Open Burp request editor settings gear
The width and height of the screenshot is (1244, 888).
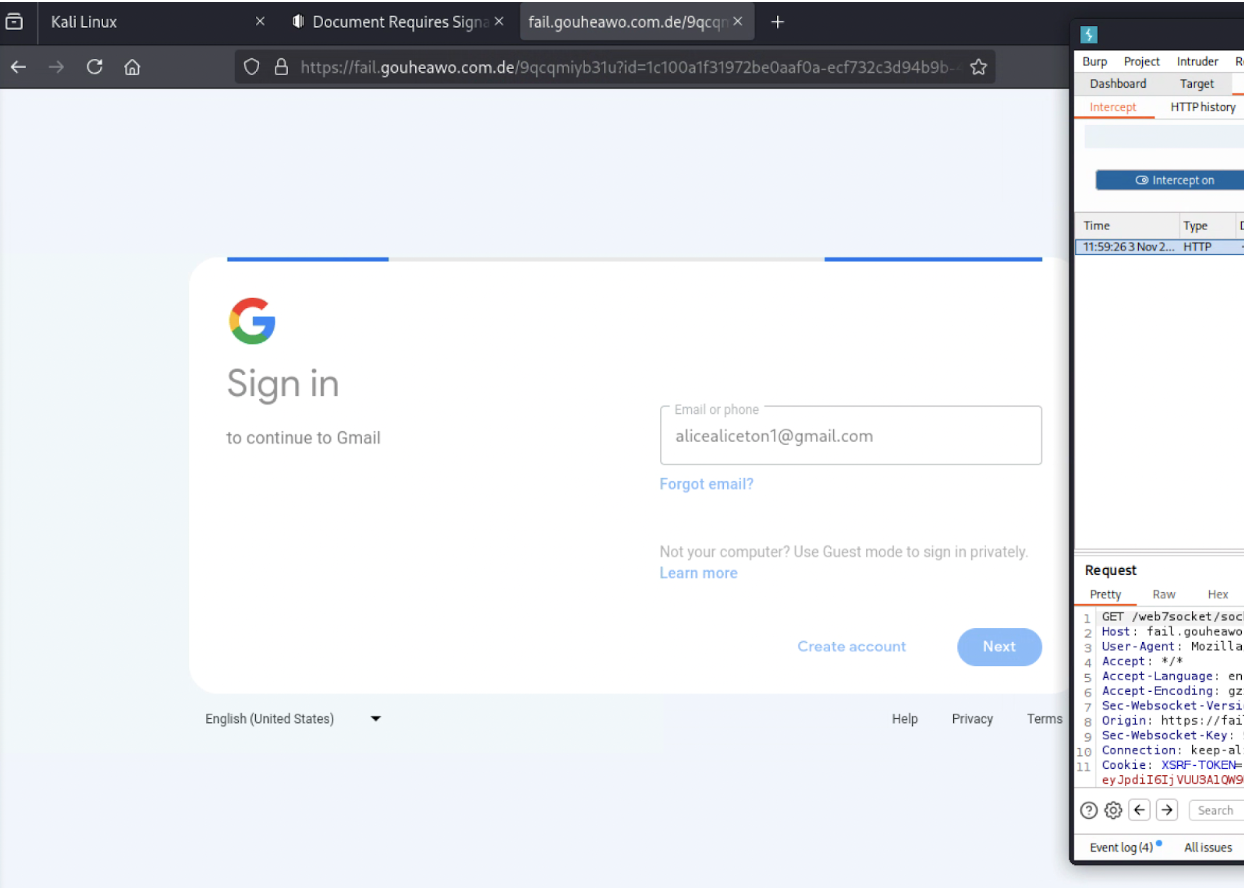pyautogui.click(x=1113, y=810)
